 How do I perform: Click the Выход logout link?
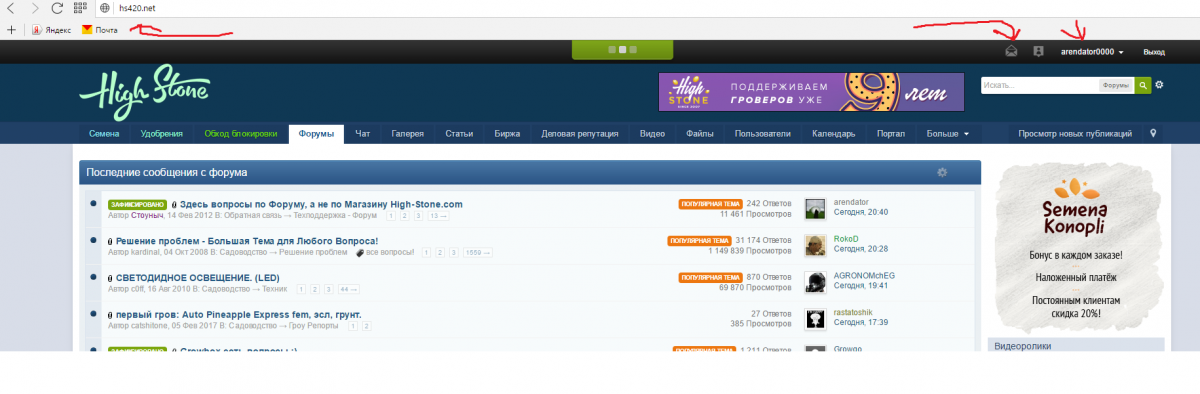point(1154,51)
